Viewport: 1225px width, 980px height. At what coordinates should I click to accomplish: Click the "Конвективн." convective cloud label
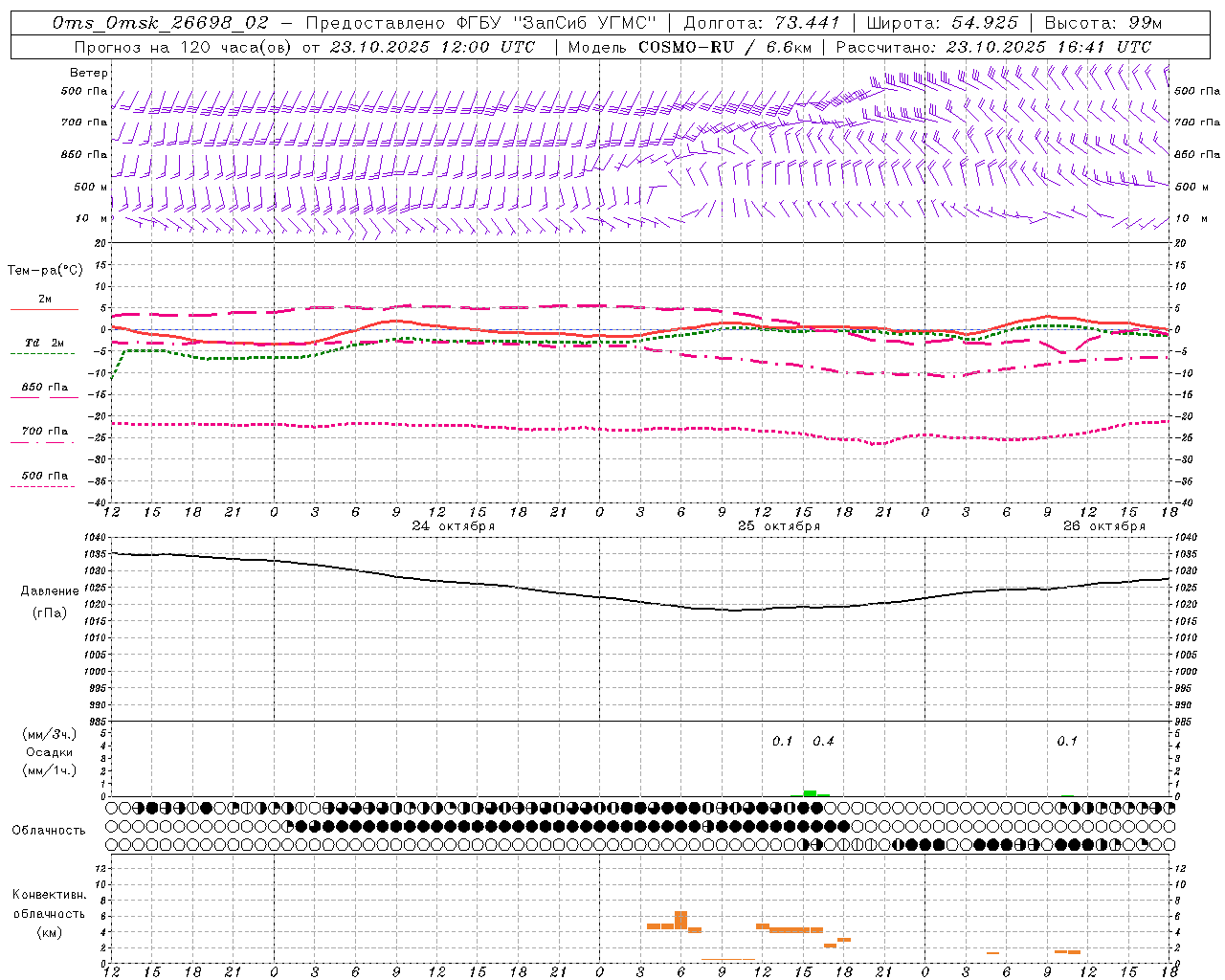click(50, 895)
